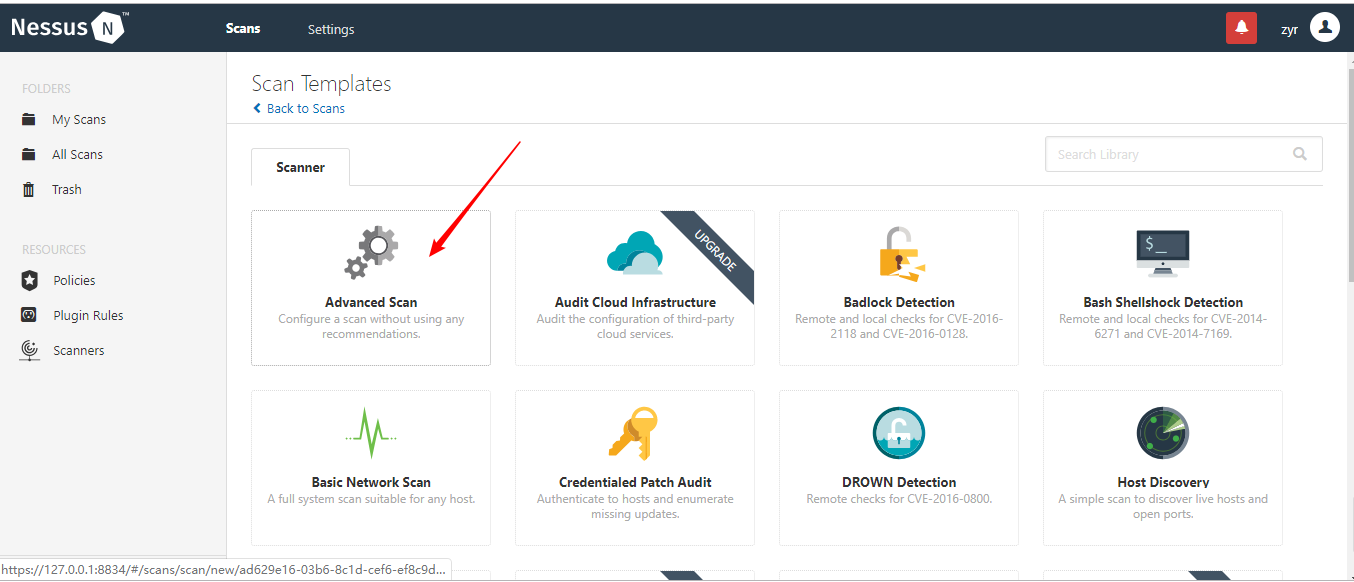Focus the Search Library field

pos(1183,154)
